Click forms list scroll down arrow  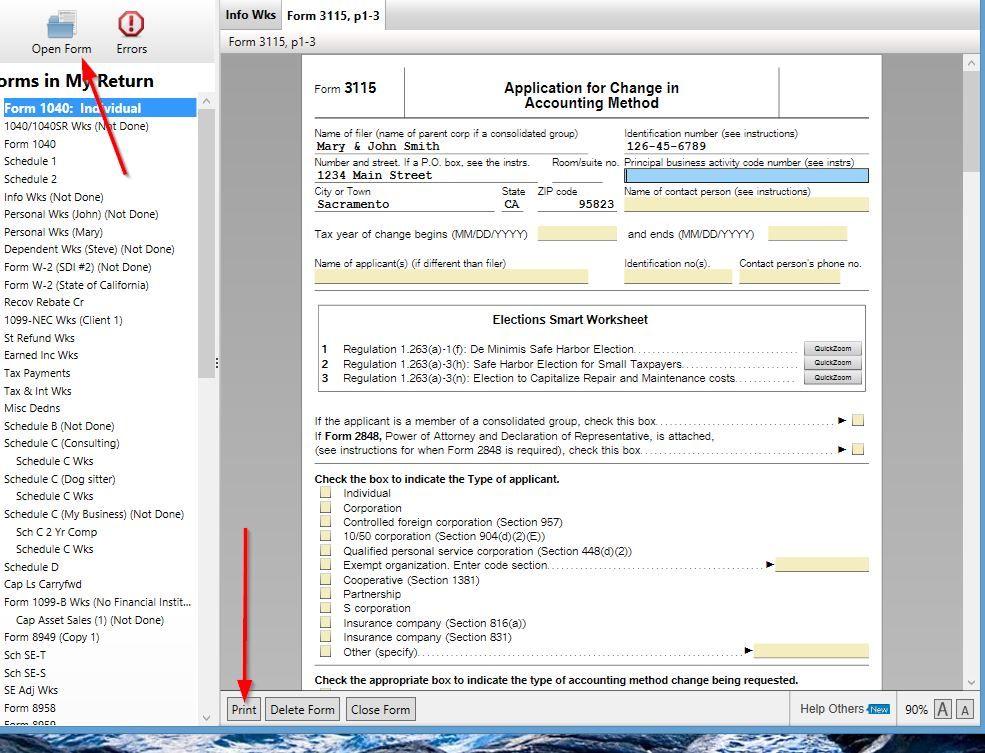[x=206, y=718]
